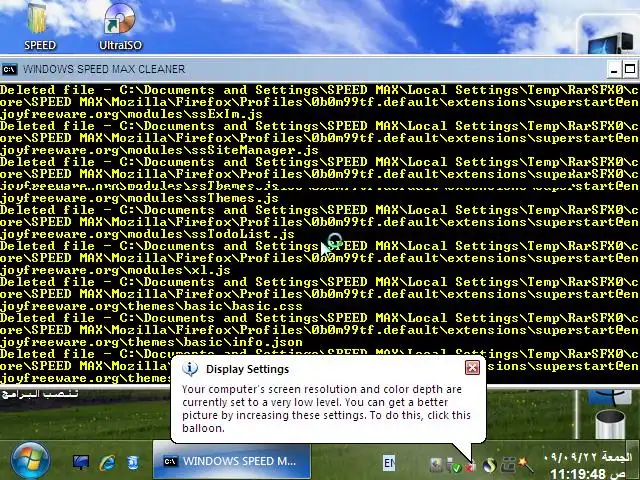The image size is (640, 480).
Task: Minimize the WINDOWS SPEED MAX CLEANER window
Action: pyautogui.click(x=614, y=69)
